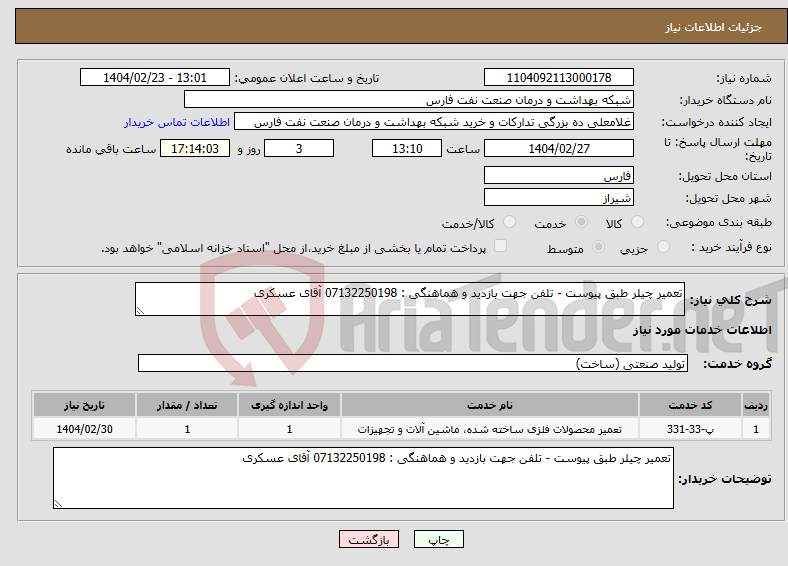Click service code cell پ-33-331
Image resolution: width=788 pixels, height=566 pixels.
coord(690,429)
